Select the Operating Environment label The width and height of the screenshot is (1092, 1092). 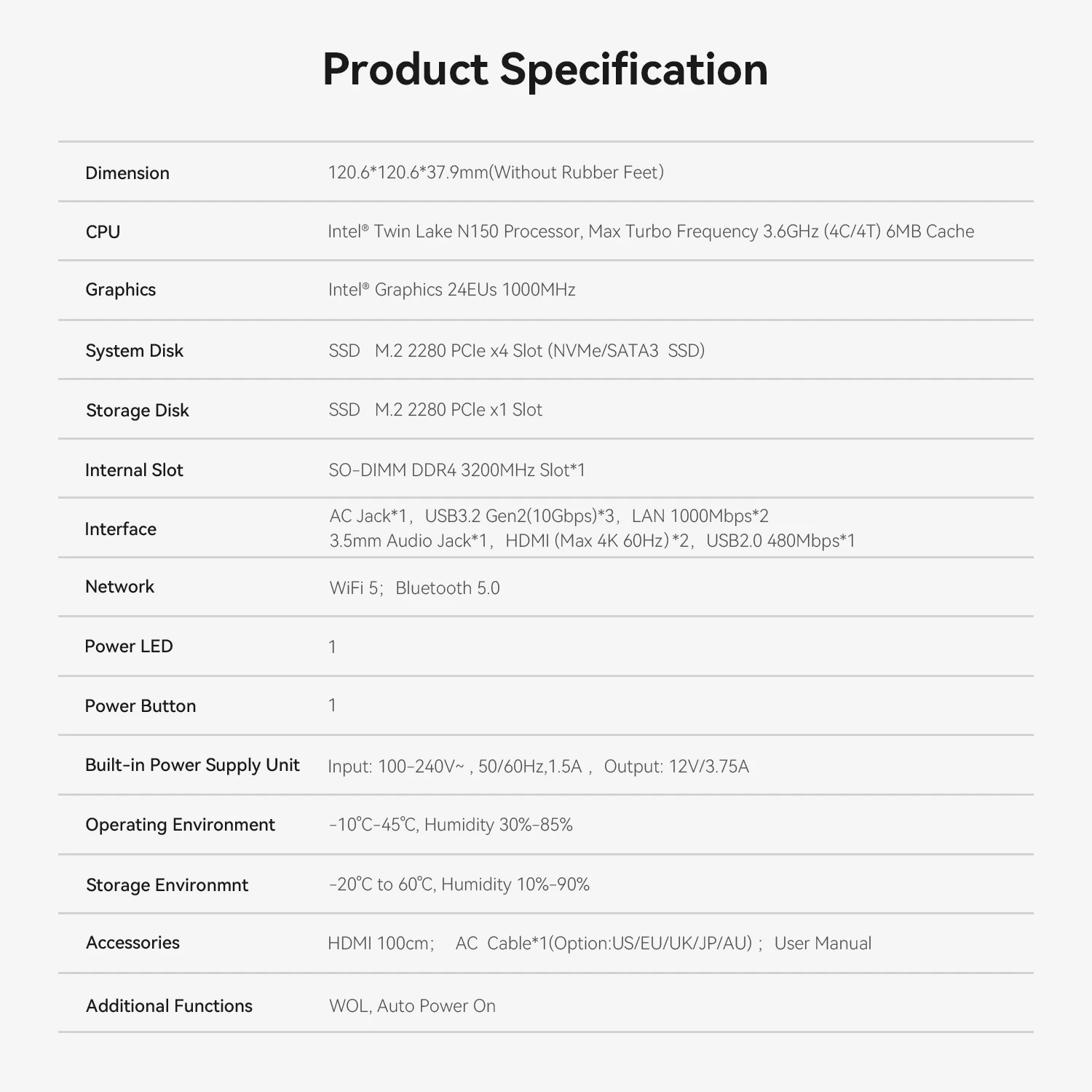click(x=180, y=825)
